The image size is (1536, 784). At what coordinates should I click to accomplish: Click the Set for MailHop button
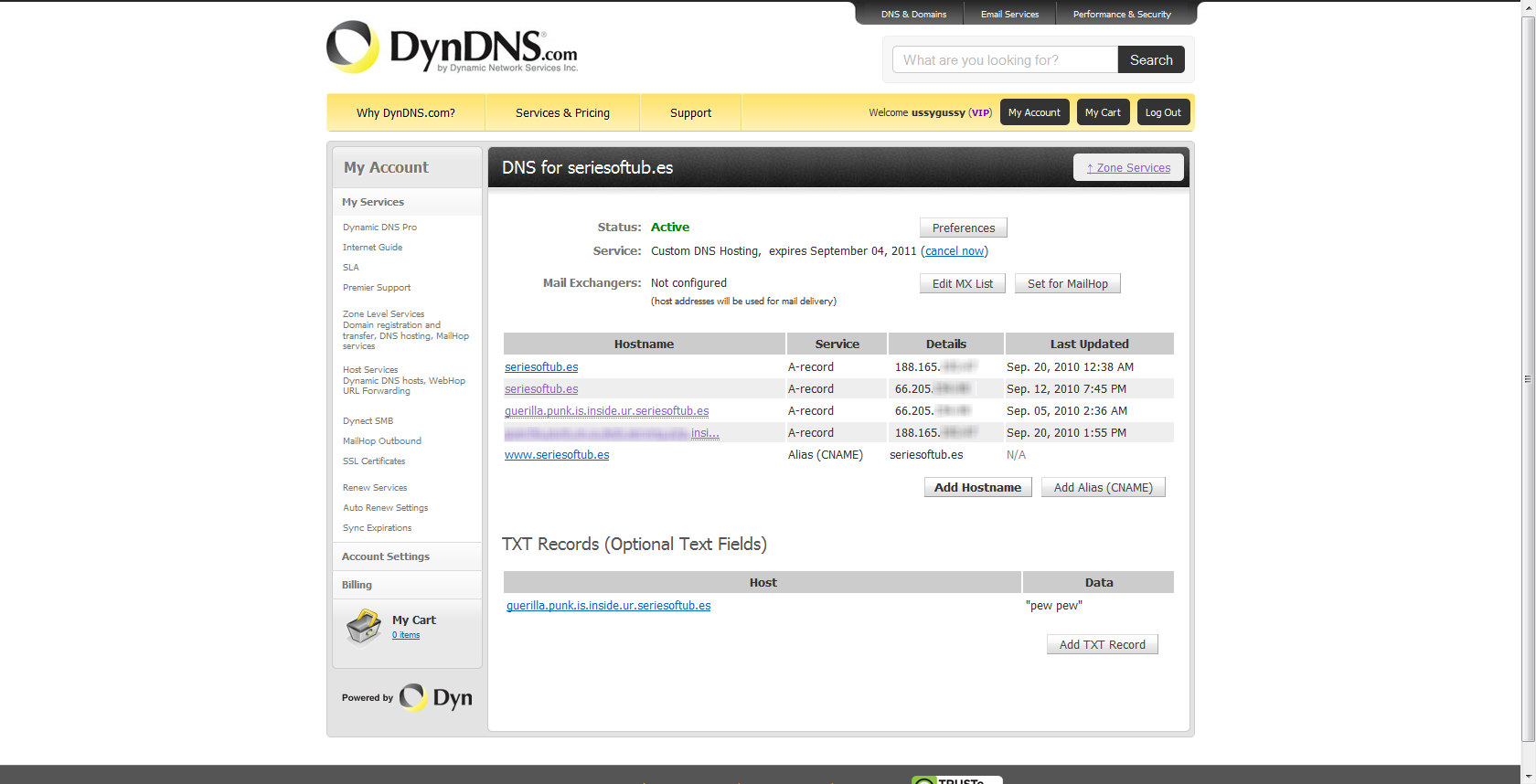pyautogui.click(x=1068, y=283)
